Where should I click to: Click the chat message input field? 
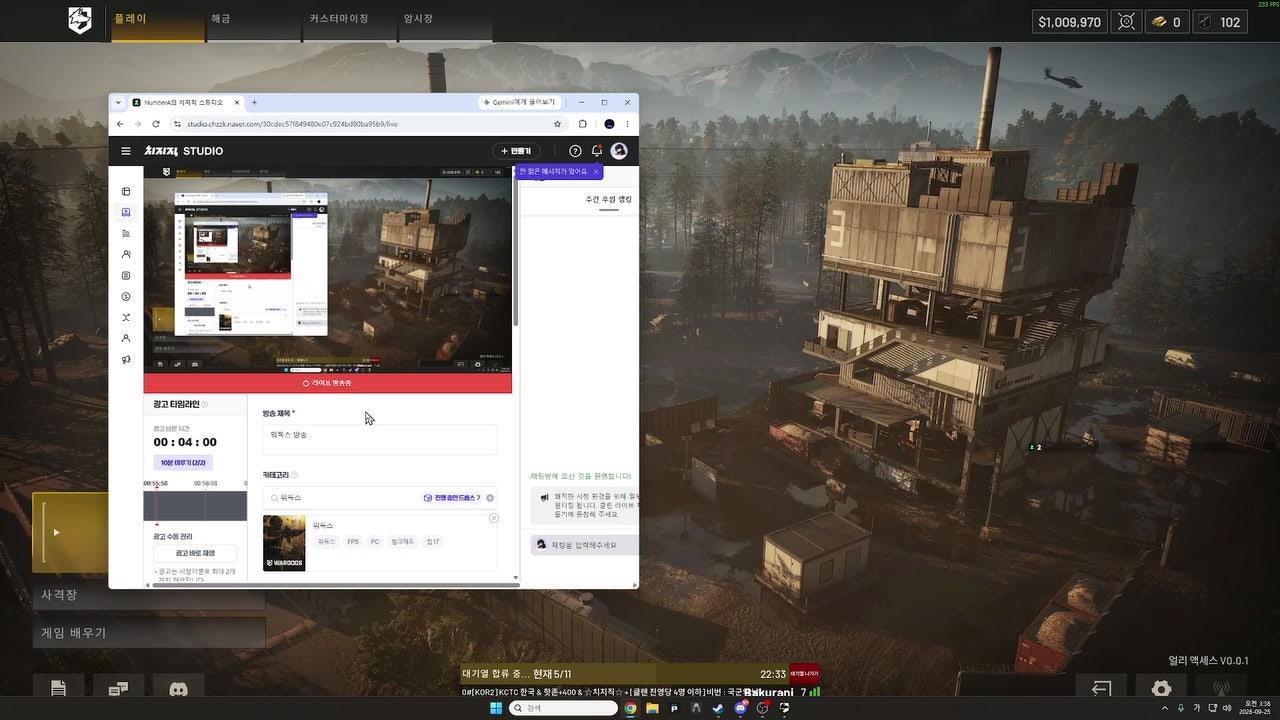coord(584,545)
